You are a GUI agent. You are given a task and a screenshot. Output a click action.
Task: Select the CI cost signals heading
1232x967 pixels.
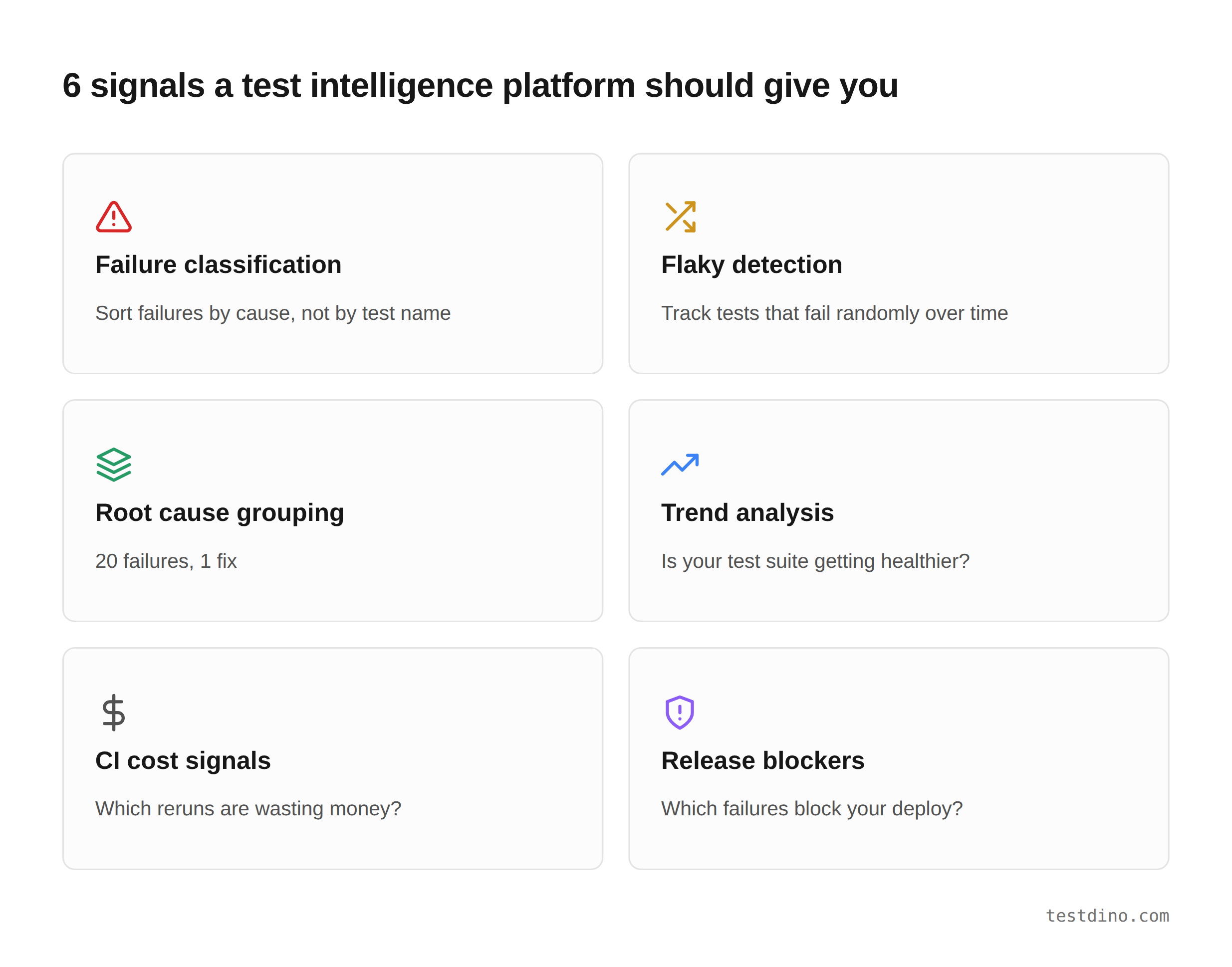click(182, 760)
